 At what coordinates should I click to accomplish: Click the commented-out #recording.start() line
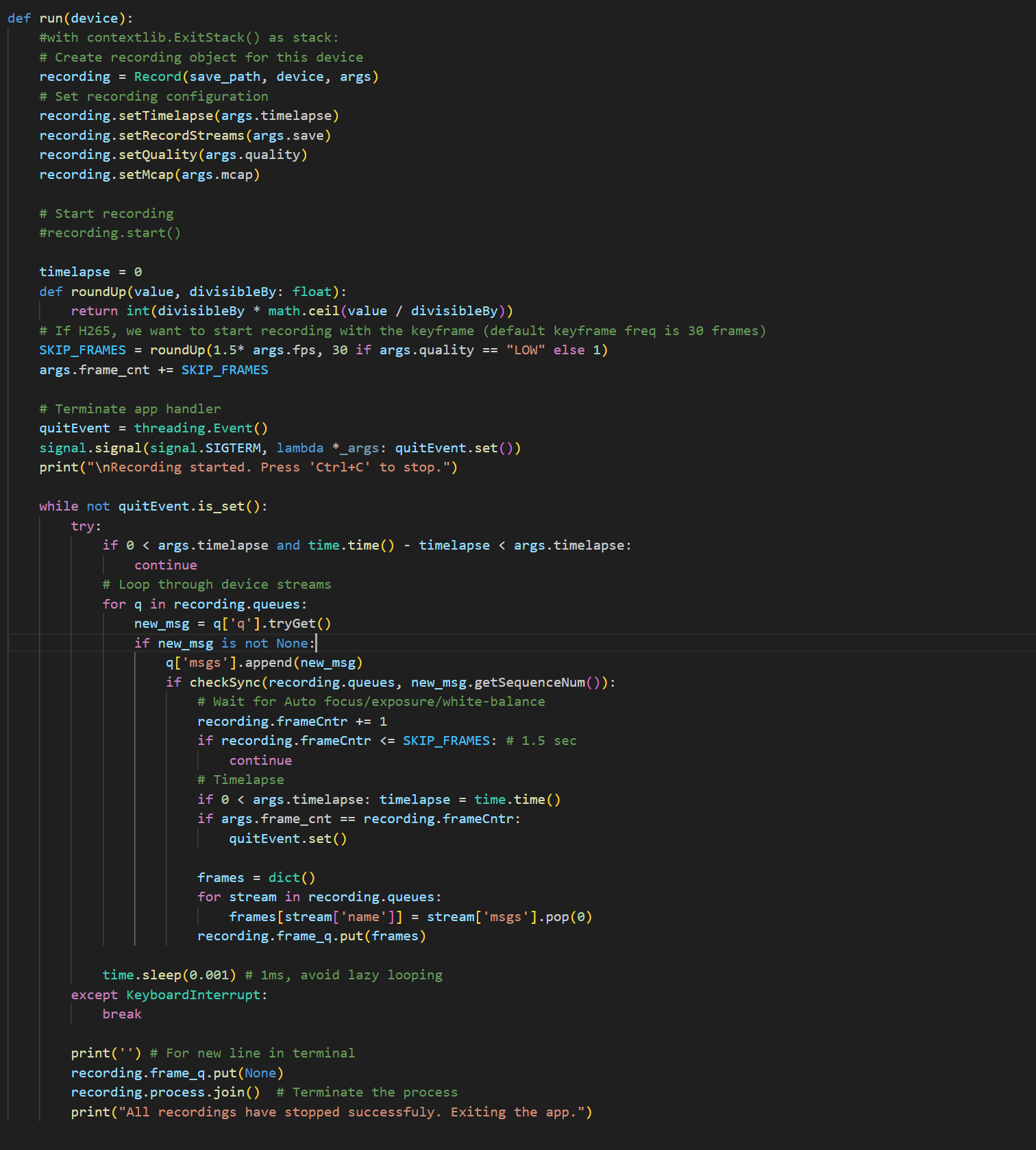tap(110, 233)
